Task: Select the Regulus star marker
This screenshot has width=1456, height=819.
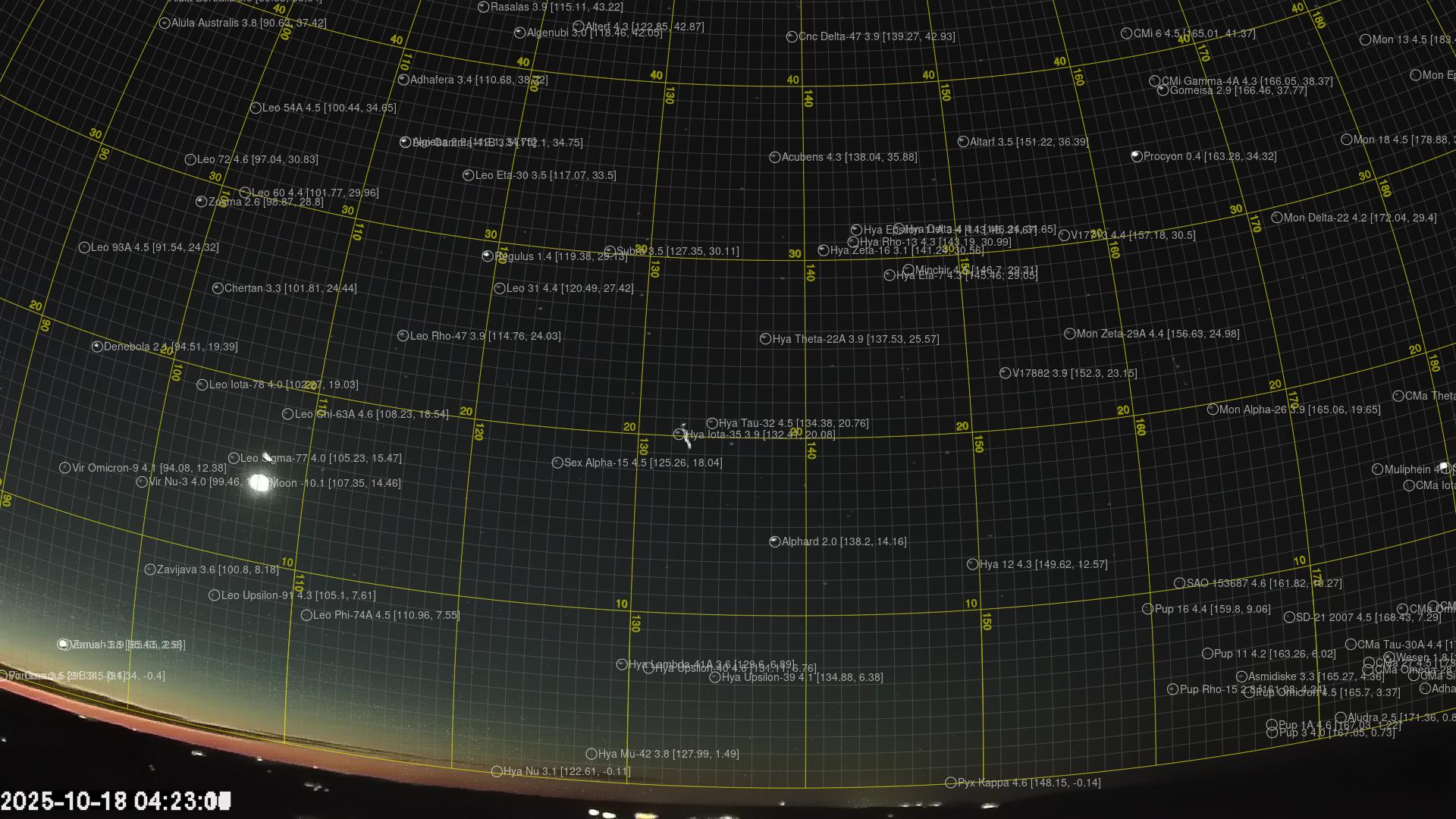Action: (488, 256)
